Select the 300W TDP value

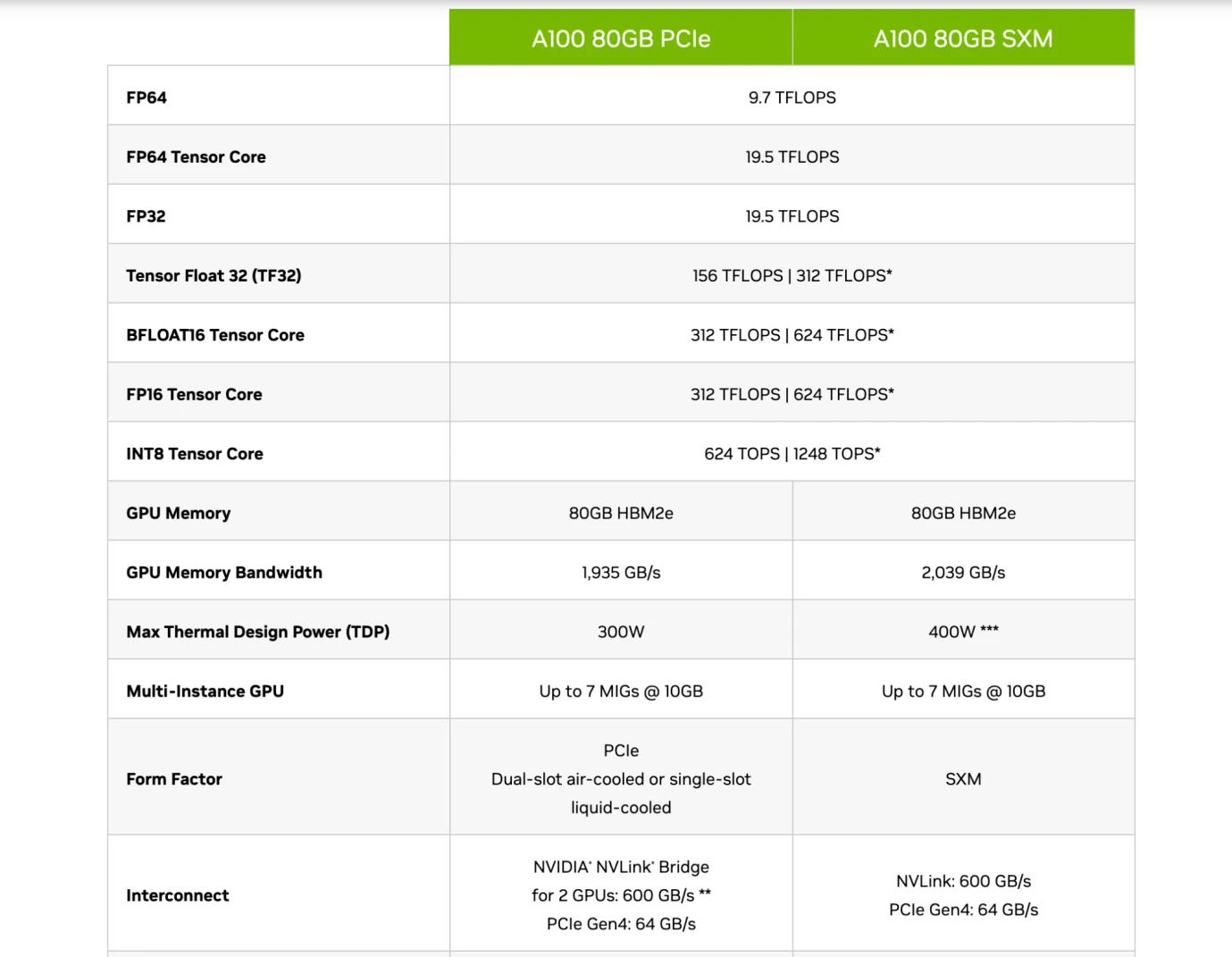coord(621,632)
